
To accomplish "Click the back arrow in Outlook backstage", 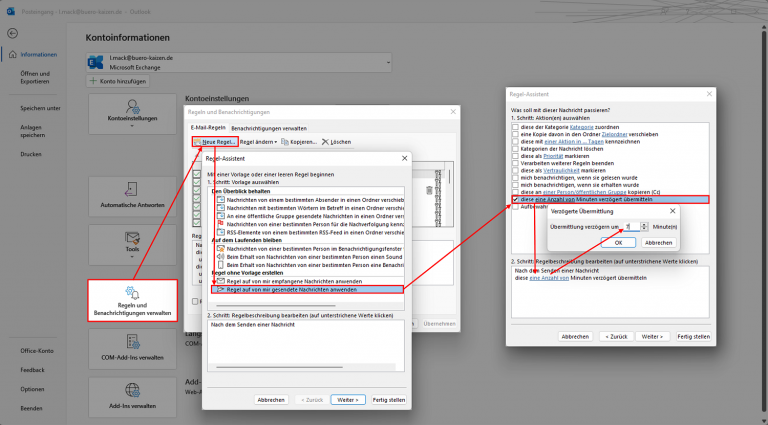I will pyautogui.click(x=11, y=33).
